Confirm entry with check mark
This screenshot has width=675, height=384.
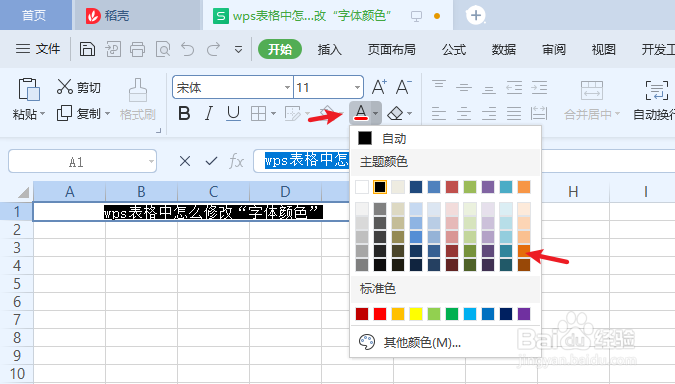coord(211,161)
